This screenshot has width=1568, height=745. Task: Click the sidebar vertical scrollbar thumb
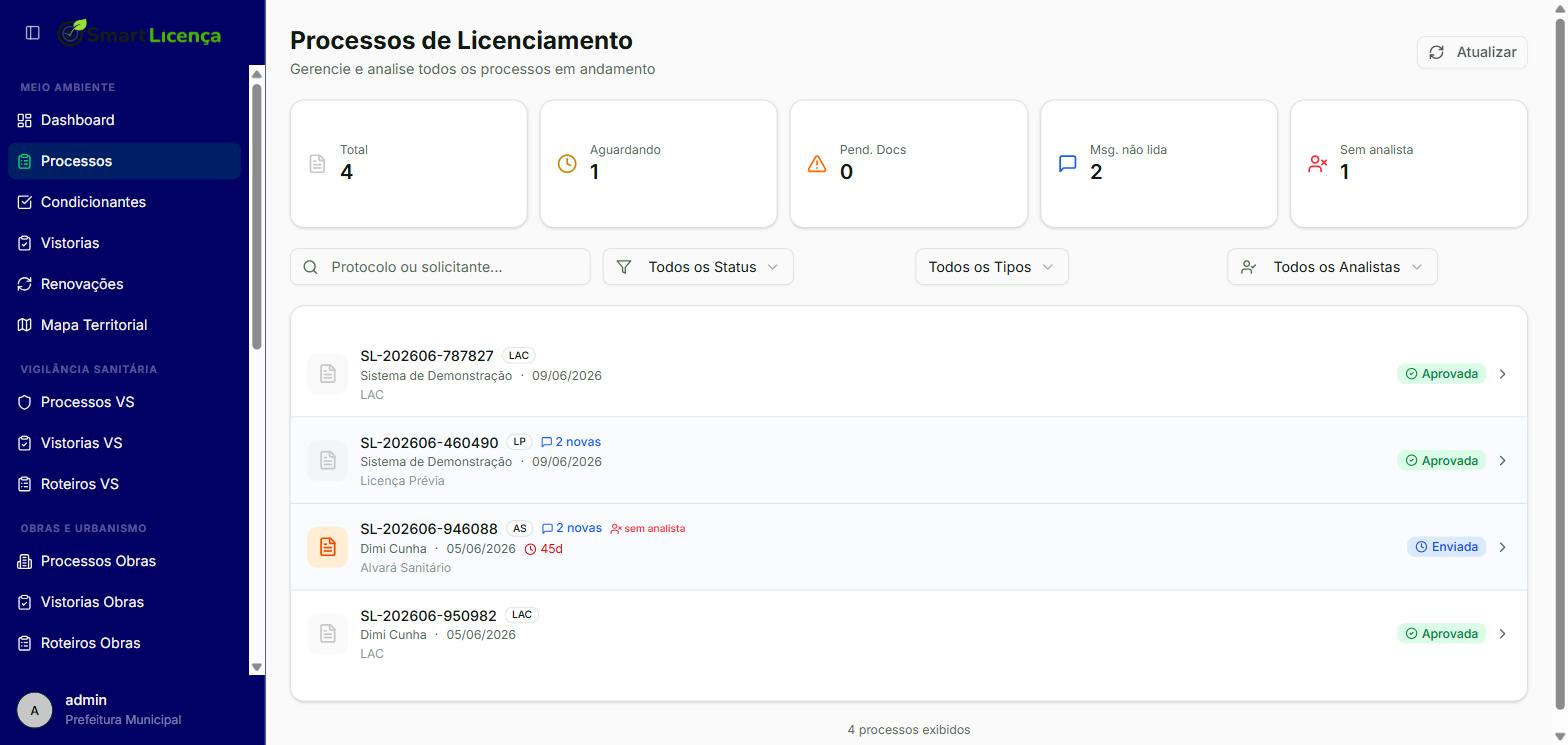[x=257, y=217]
